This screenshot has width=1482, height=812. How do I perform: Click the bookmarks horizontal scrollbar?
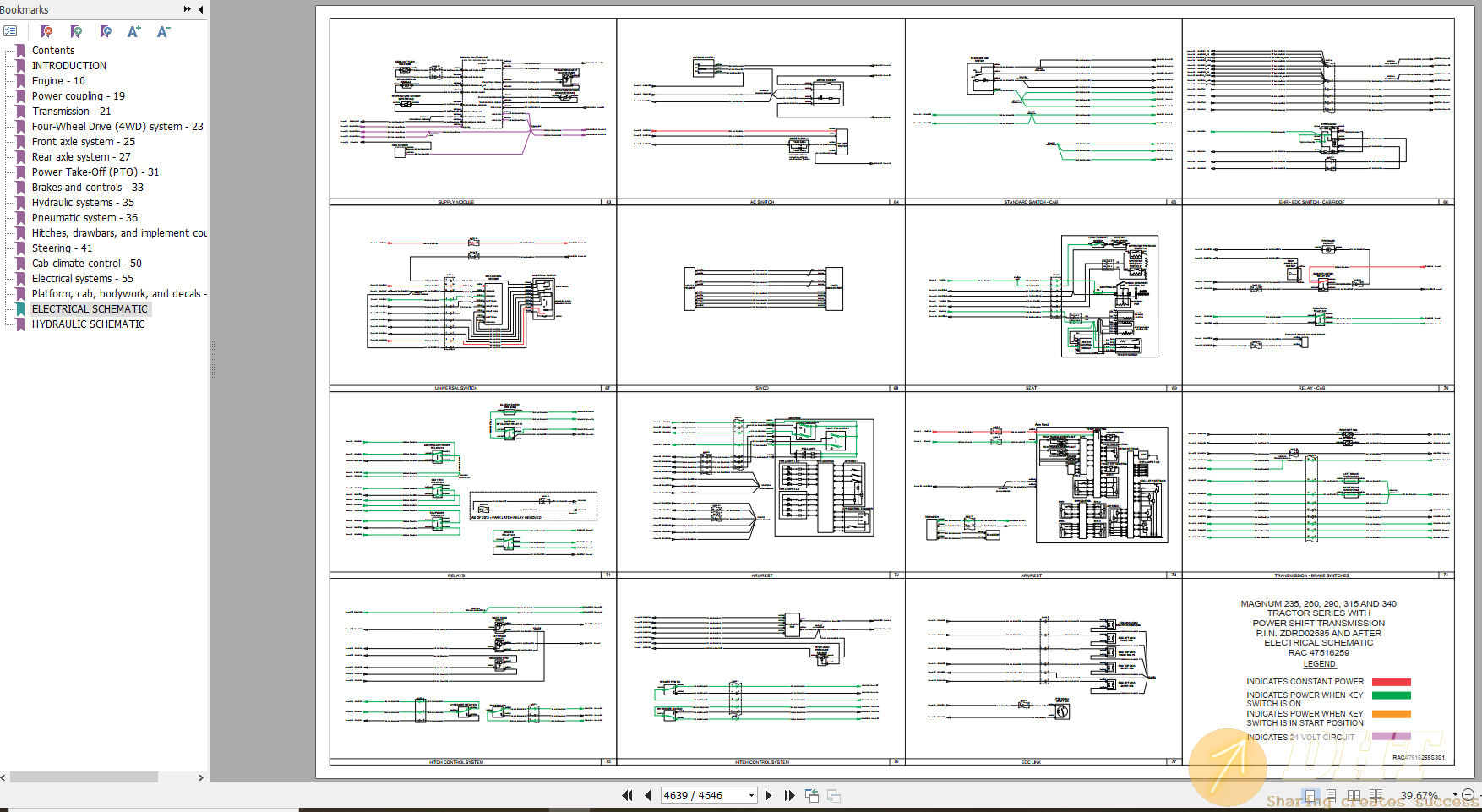(84, 777)
